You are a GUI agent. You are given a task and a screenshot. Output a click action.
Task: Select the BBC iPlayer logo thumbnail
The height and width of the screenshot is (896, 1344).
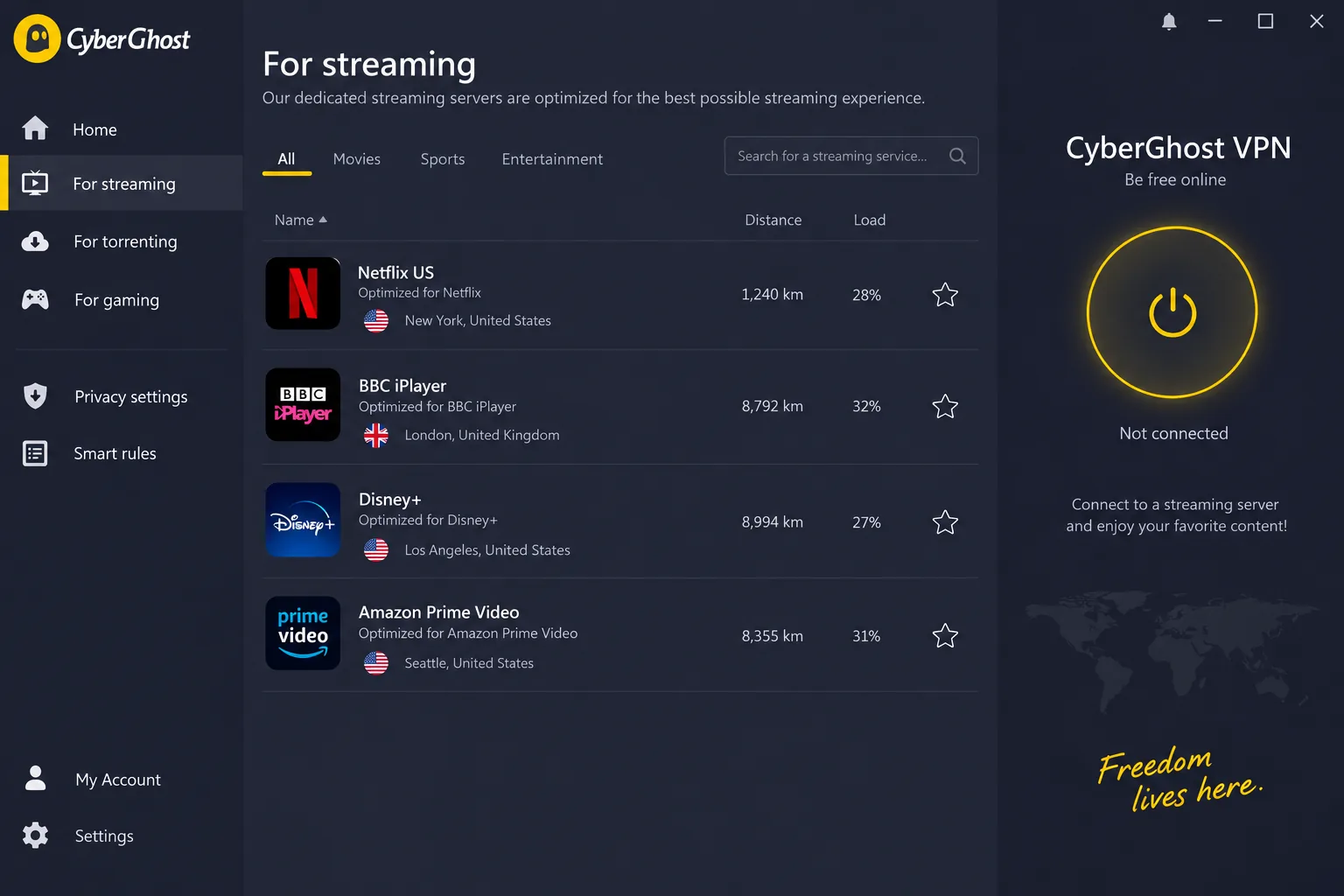(x=303, y=404)
